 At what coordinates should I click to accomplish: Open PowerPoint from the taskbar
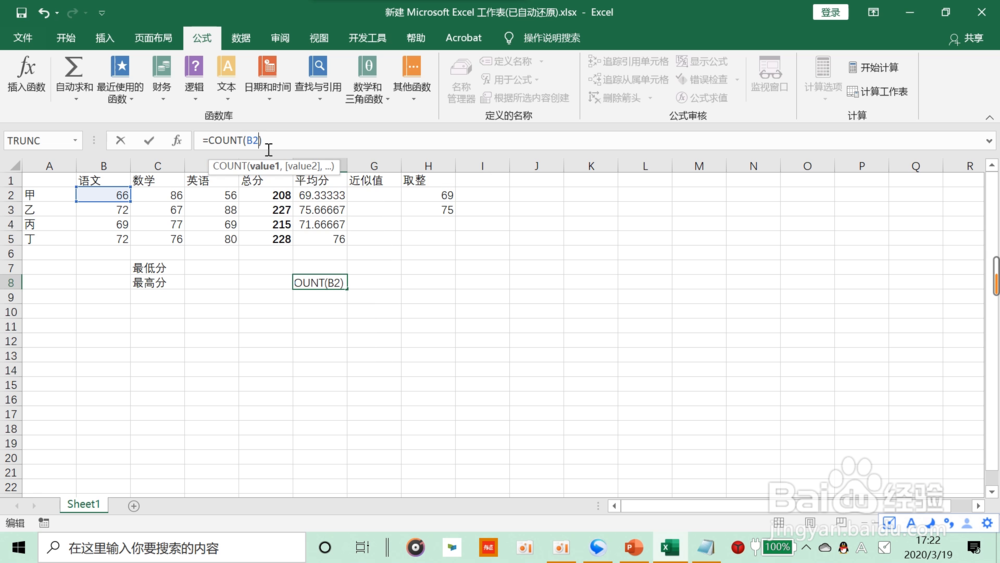point(633,548)
